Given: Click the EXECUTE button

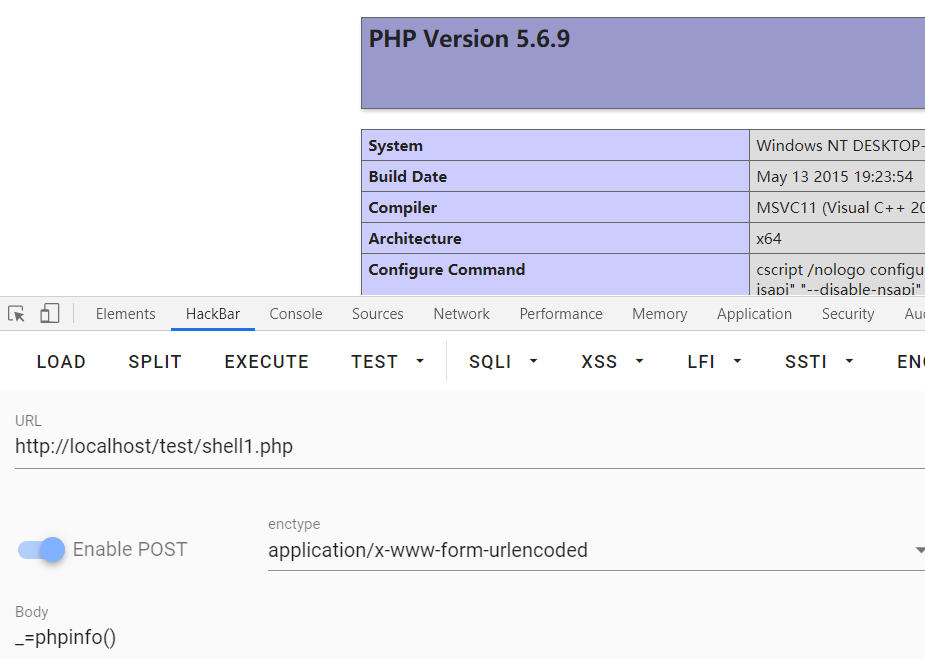Looking at the screenshot, I should [x=267, y=361].
